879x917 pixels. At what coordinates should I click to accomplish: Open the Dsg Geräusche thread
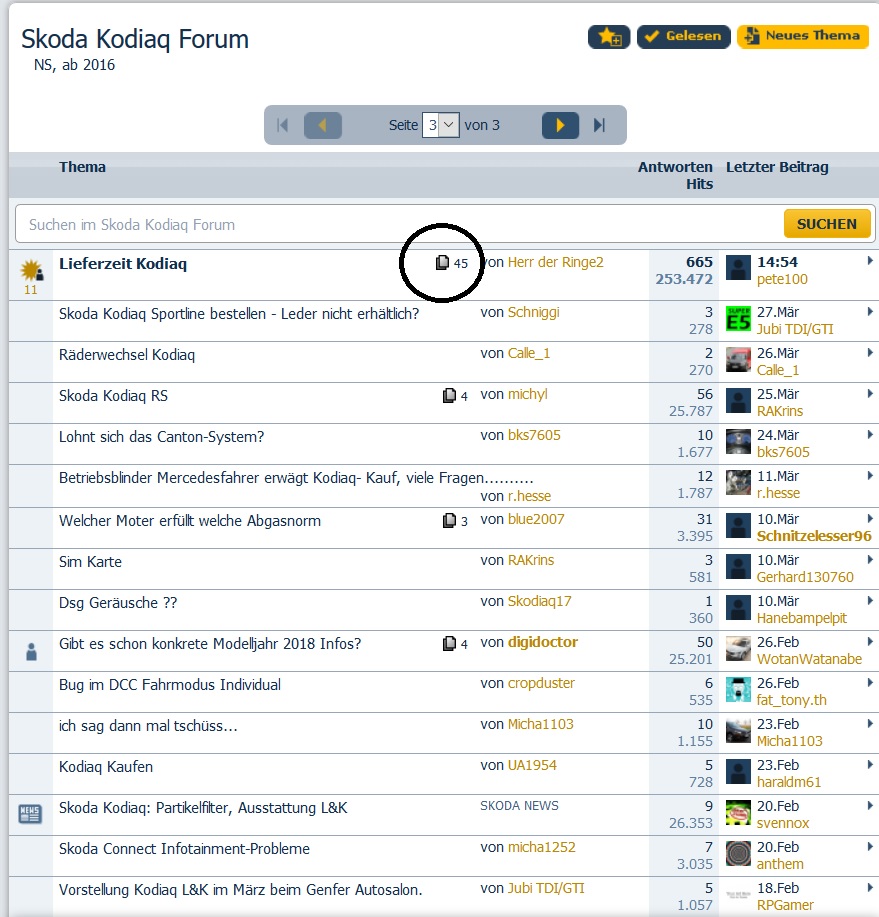coord(118,603)
